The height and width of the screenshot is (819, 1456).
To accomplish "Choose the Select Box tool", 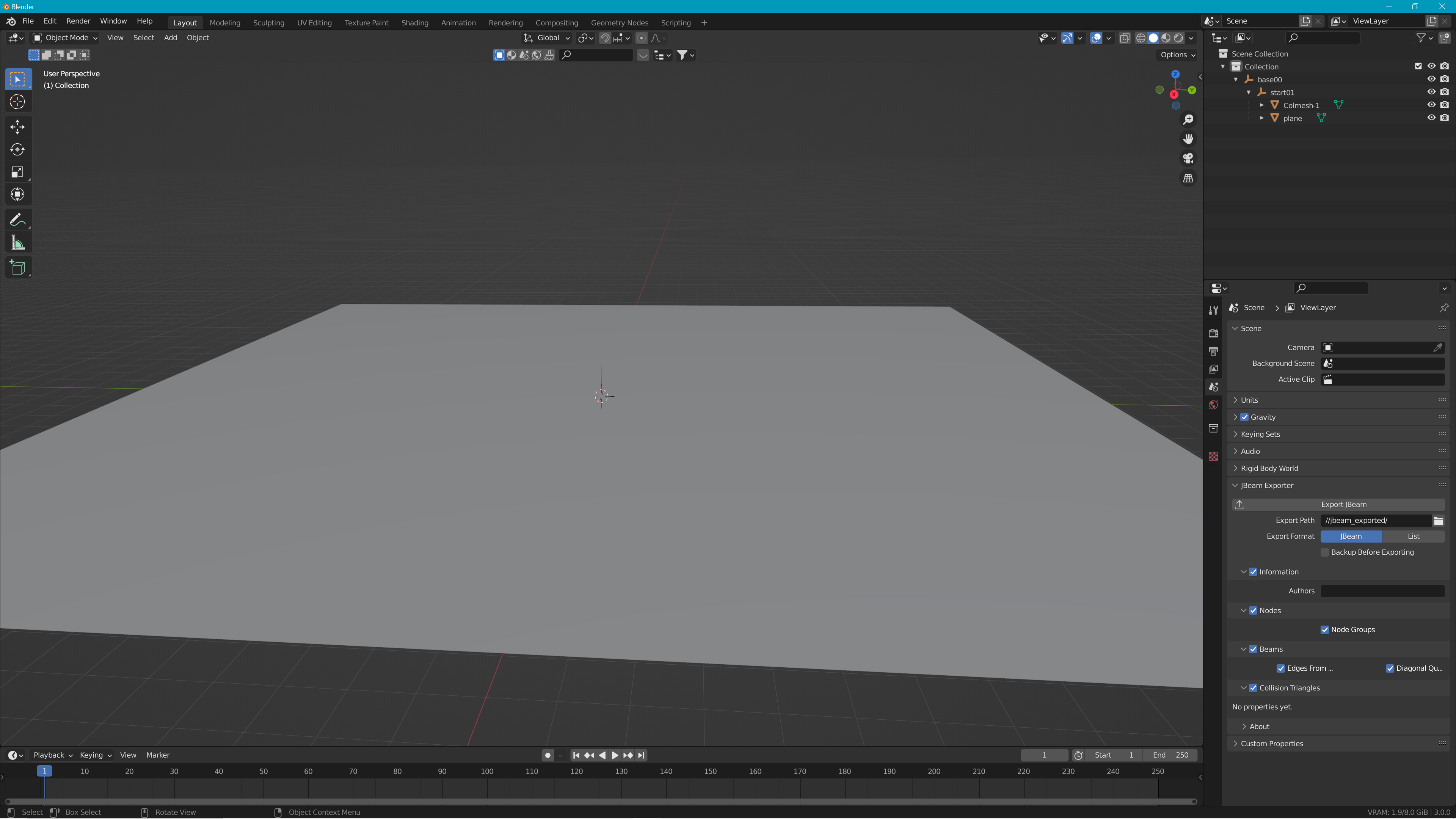I will [x=17, y=79].
